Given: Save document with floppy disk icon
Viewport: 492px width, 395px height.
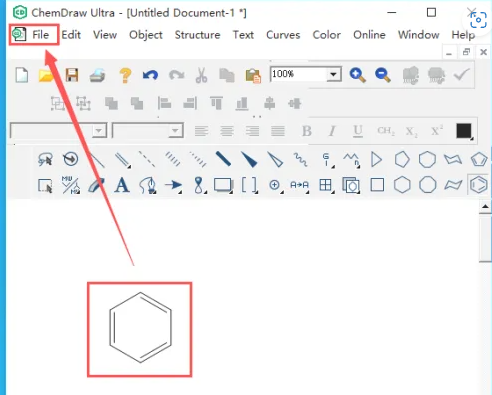Looking at the screenshot, I should click(72, 75).
